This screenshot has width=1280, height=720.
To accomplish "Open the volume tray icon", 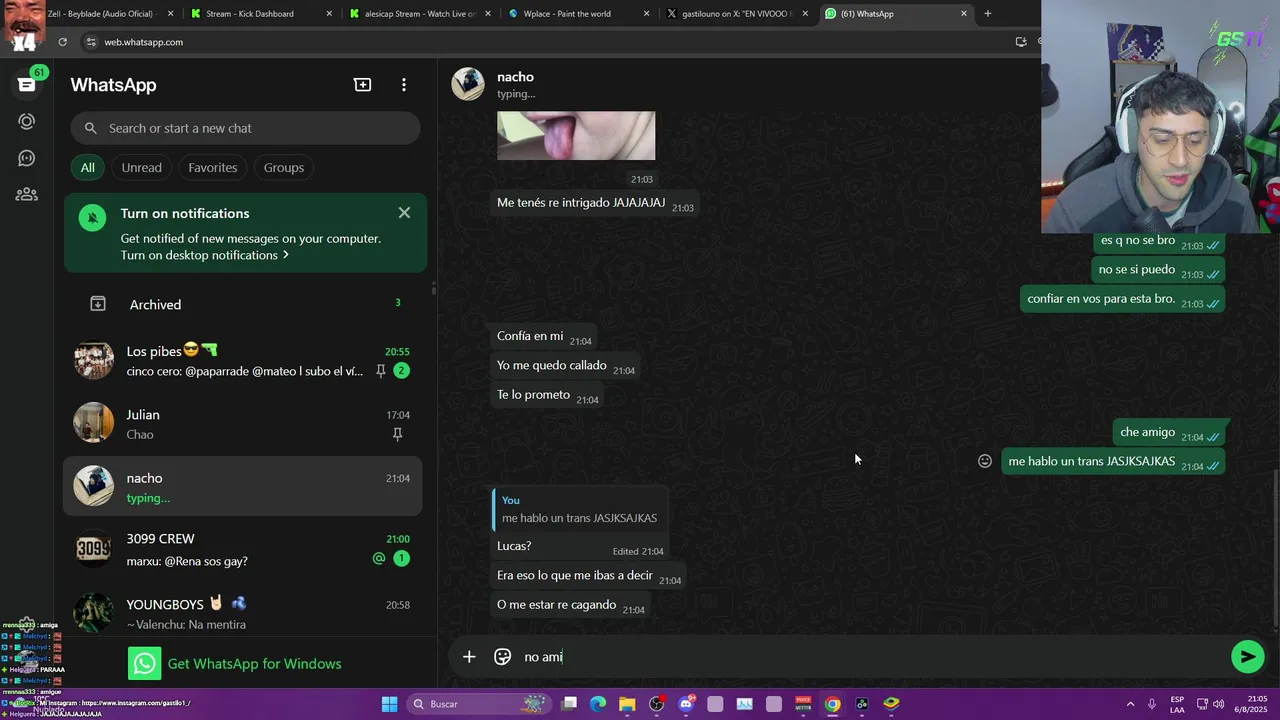I will (x=1219, y=704).
